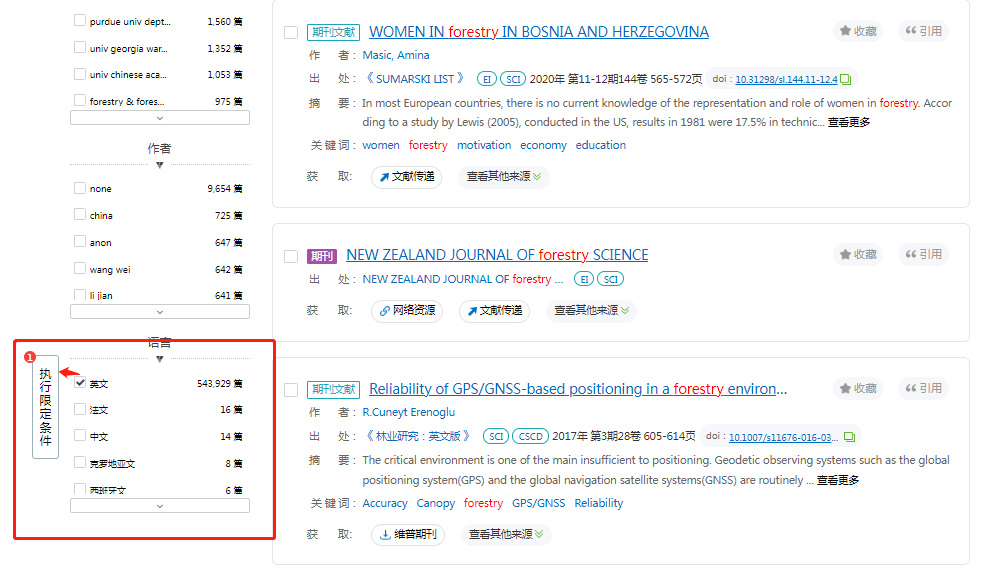Image resolution: width=993 pixels, height=570 pixels.
Task: Expand 查看其他来源 on the first result
Action: click(x=505, y=177)
